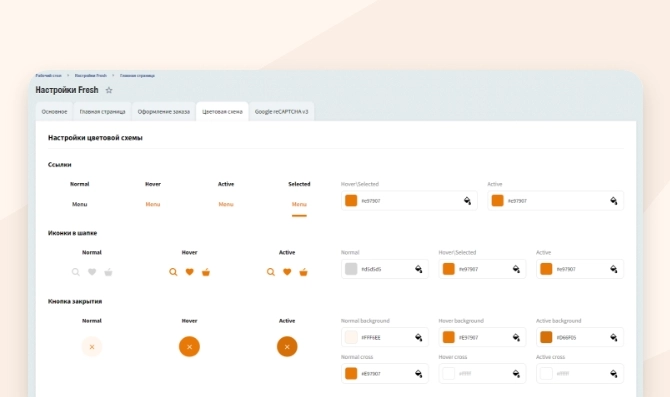
Task: Edit #d5d5d5 value in icons Normal input
Action: [385, 269]
